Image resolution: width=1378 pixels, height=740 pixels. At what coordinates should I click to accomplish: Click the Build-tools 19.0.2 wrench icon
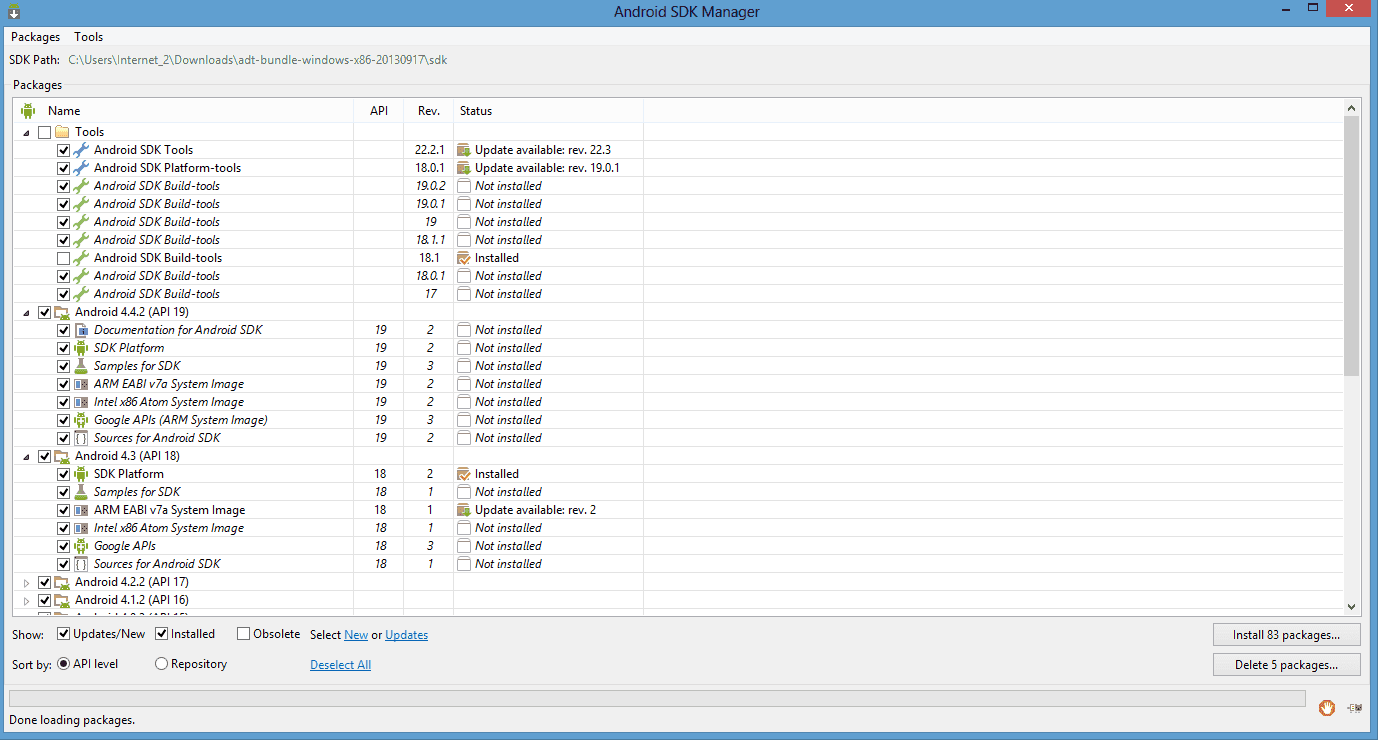click(x=82, y=186)
